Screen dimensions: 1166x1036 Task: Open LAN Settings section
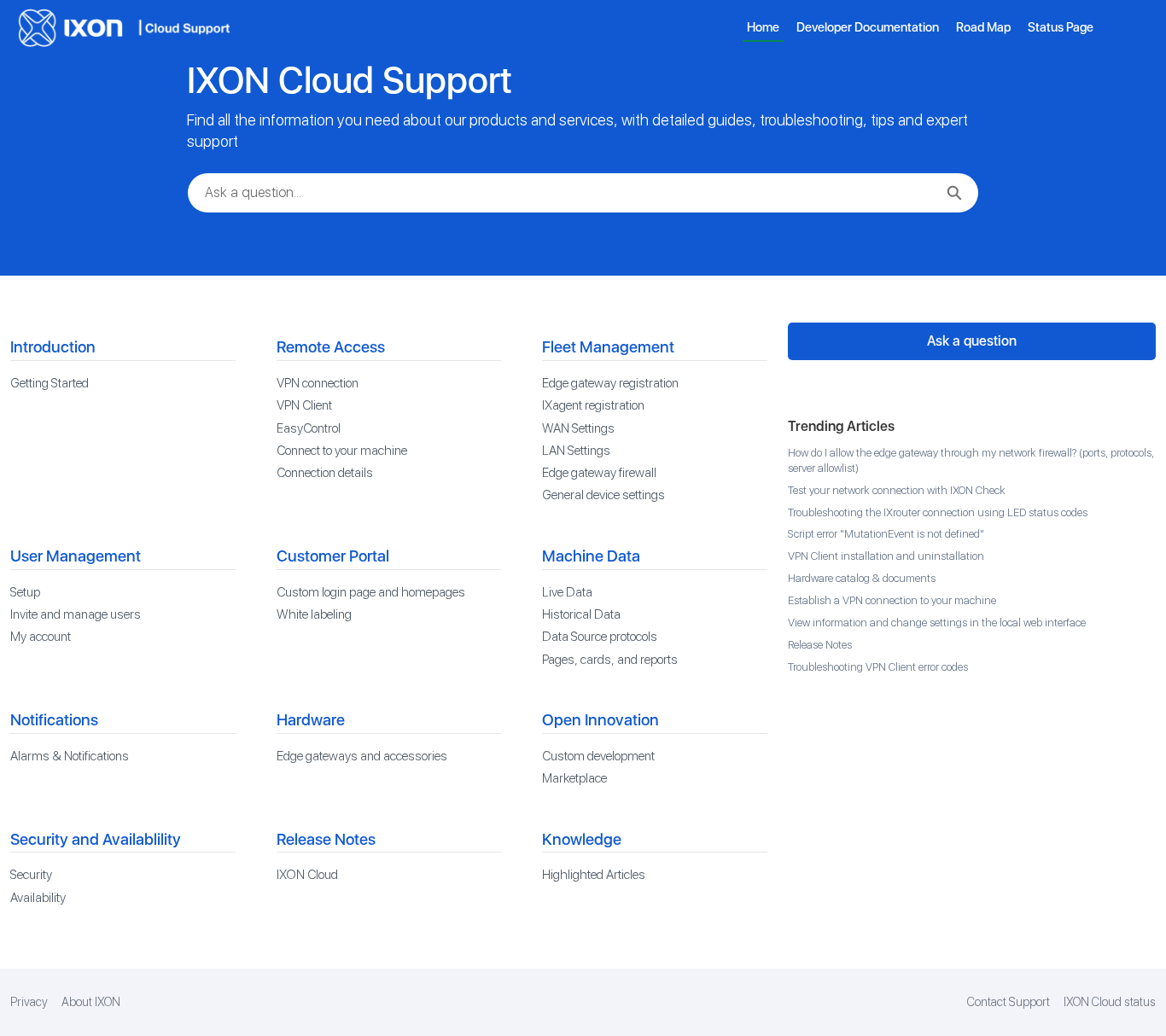575,451
